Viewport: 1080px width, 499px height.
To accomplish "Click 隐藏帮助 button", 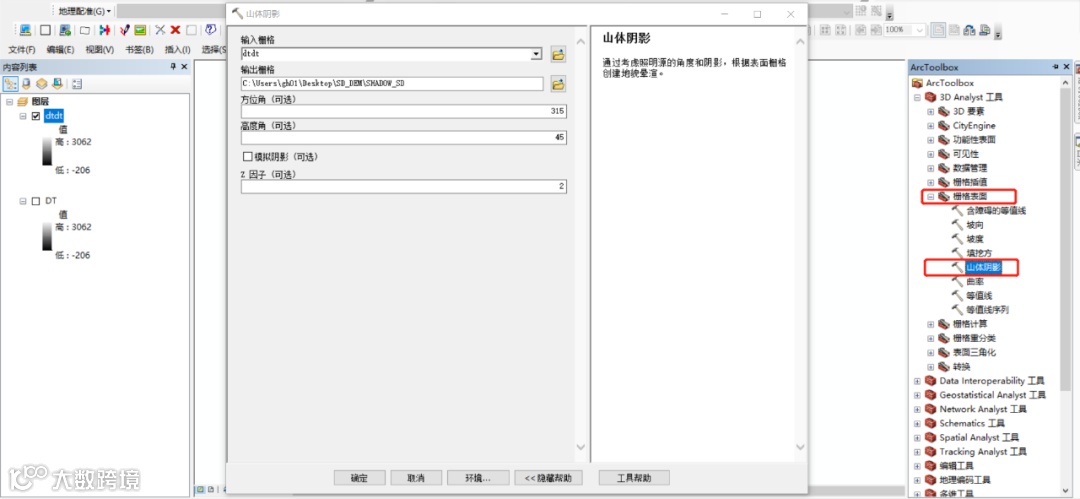I will click(548, 478).
